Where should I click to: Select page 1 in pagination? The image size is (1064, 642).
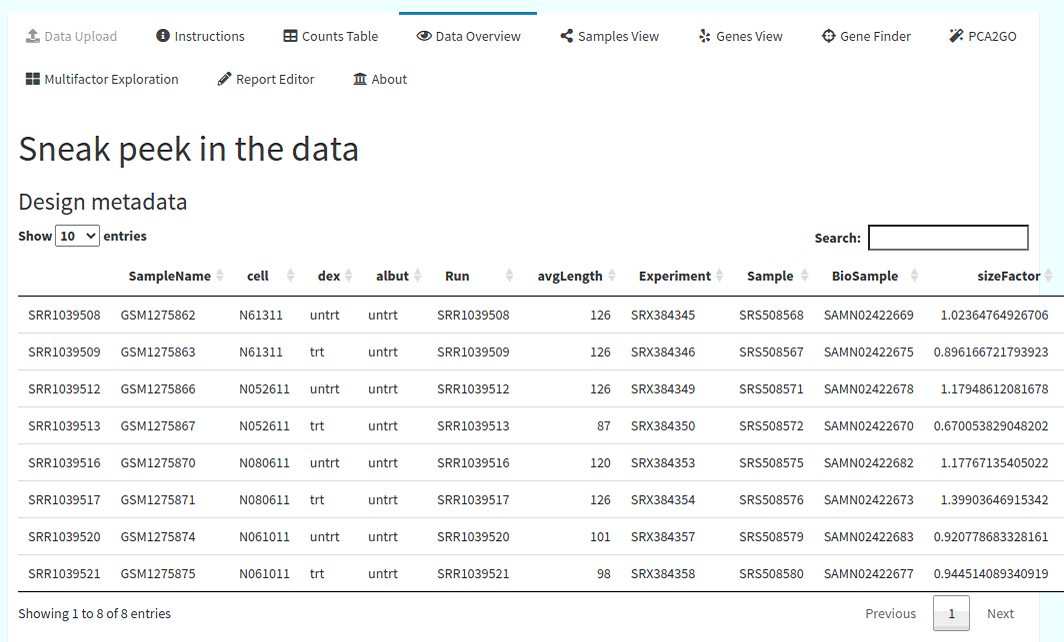(x=951, y=613)
